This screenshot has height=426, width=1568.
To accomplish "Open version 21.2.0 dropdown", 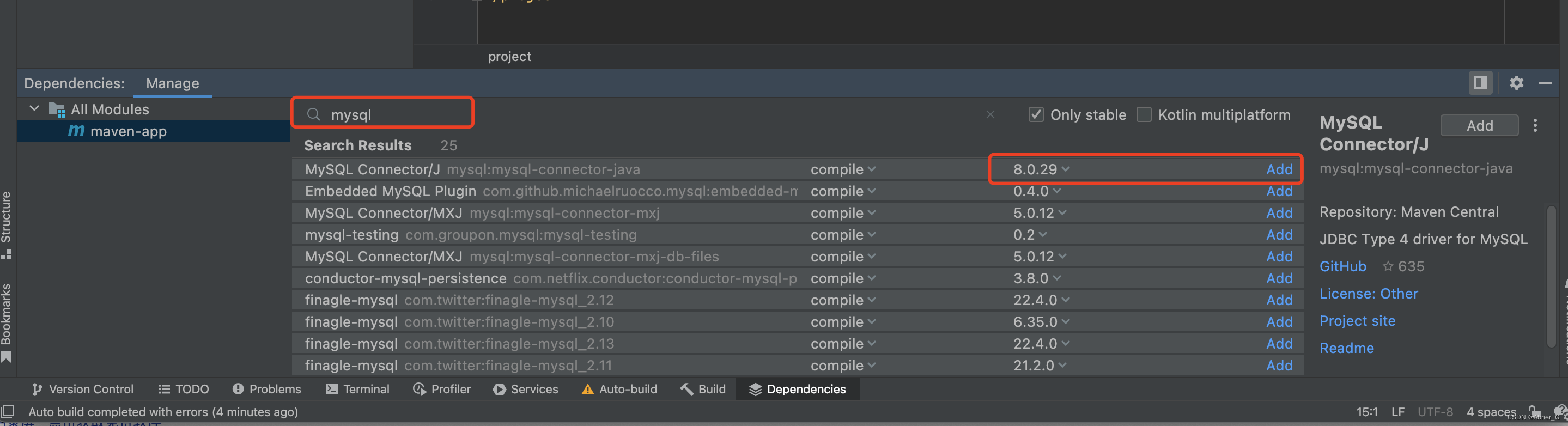I will 1039,366.
